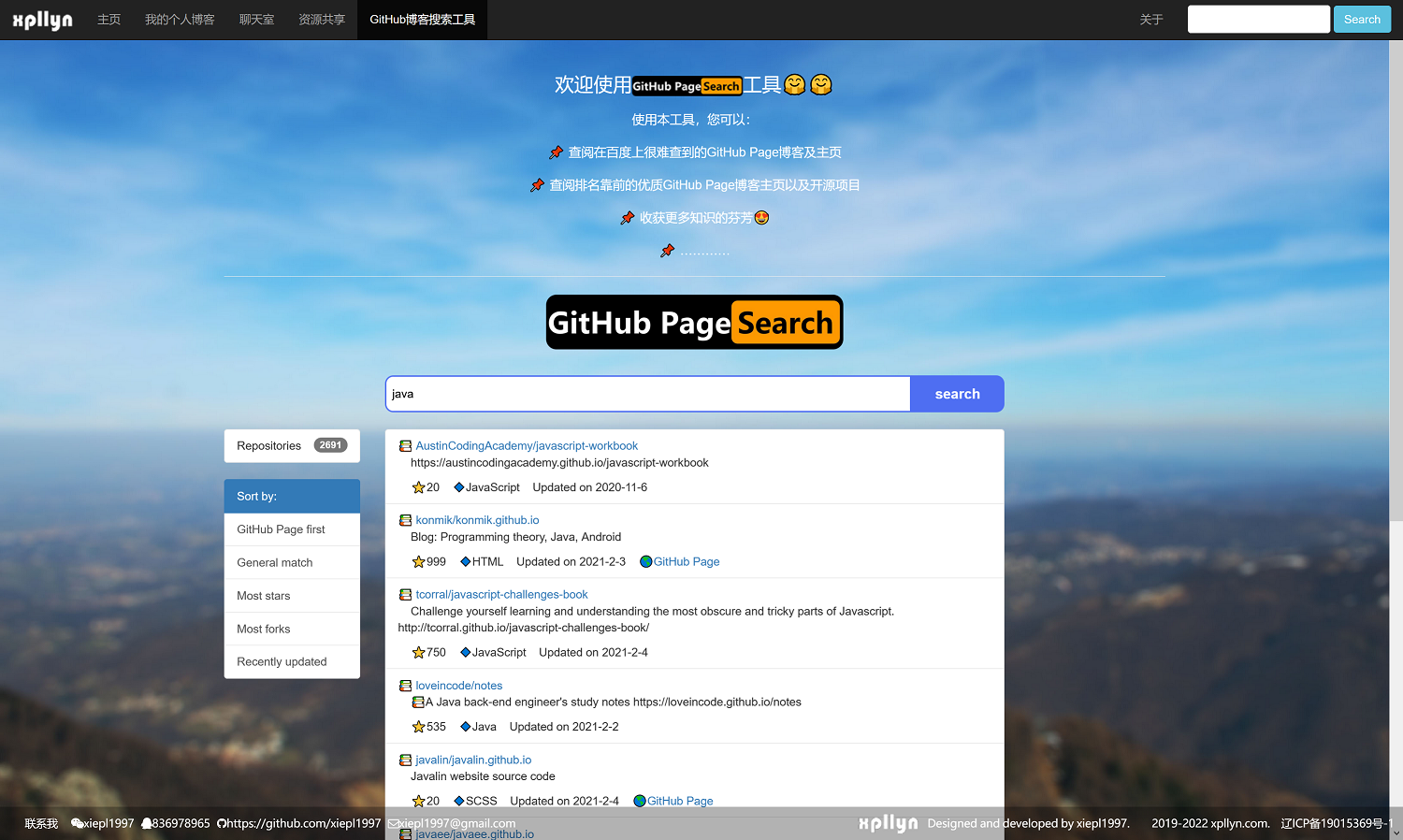Go to 聊天室 page
Image resolution: width=1403 pixels, height=840 pixels.
coord(256,20)
